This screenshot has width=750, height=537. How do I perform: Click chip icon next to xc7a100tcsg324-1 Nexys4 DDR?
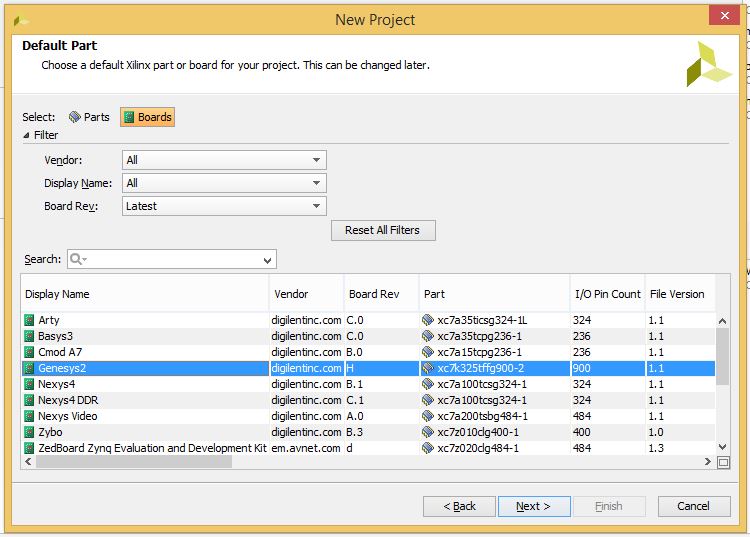click(428, 400)
